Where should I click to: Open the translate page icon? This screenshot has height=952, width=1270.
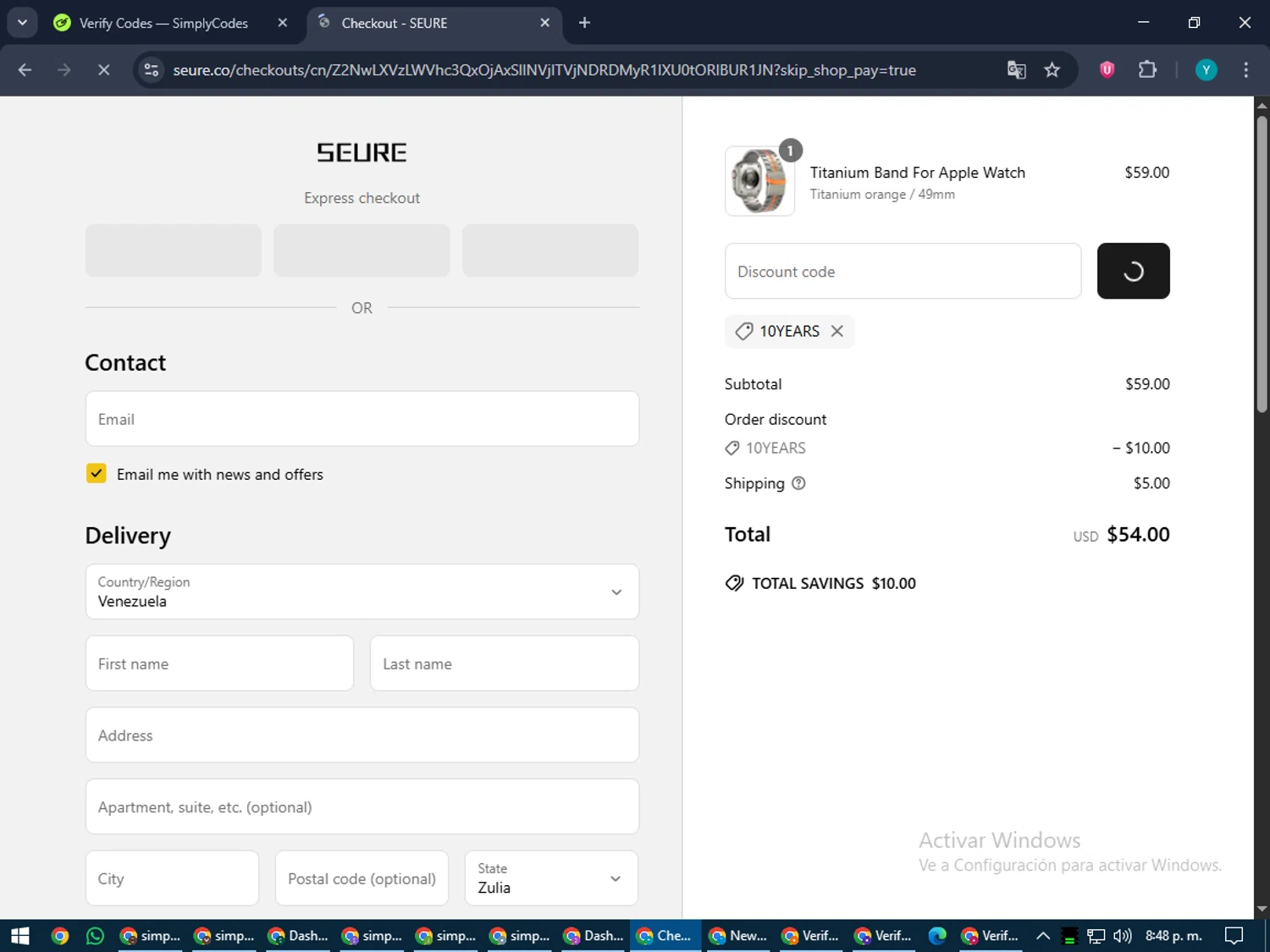point(1016,69)
